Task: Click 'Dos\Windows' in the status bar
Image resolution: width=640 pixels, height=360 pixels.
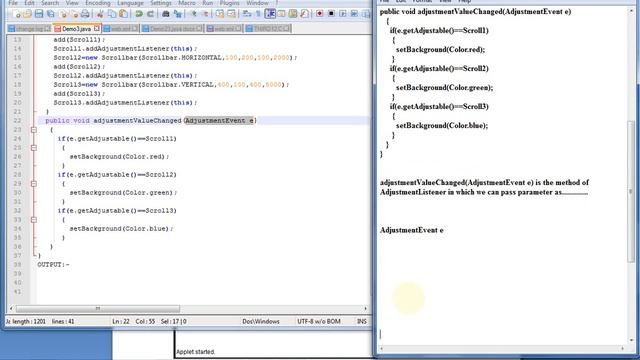Action: click(x=261, y=322)
